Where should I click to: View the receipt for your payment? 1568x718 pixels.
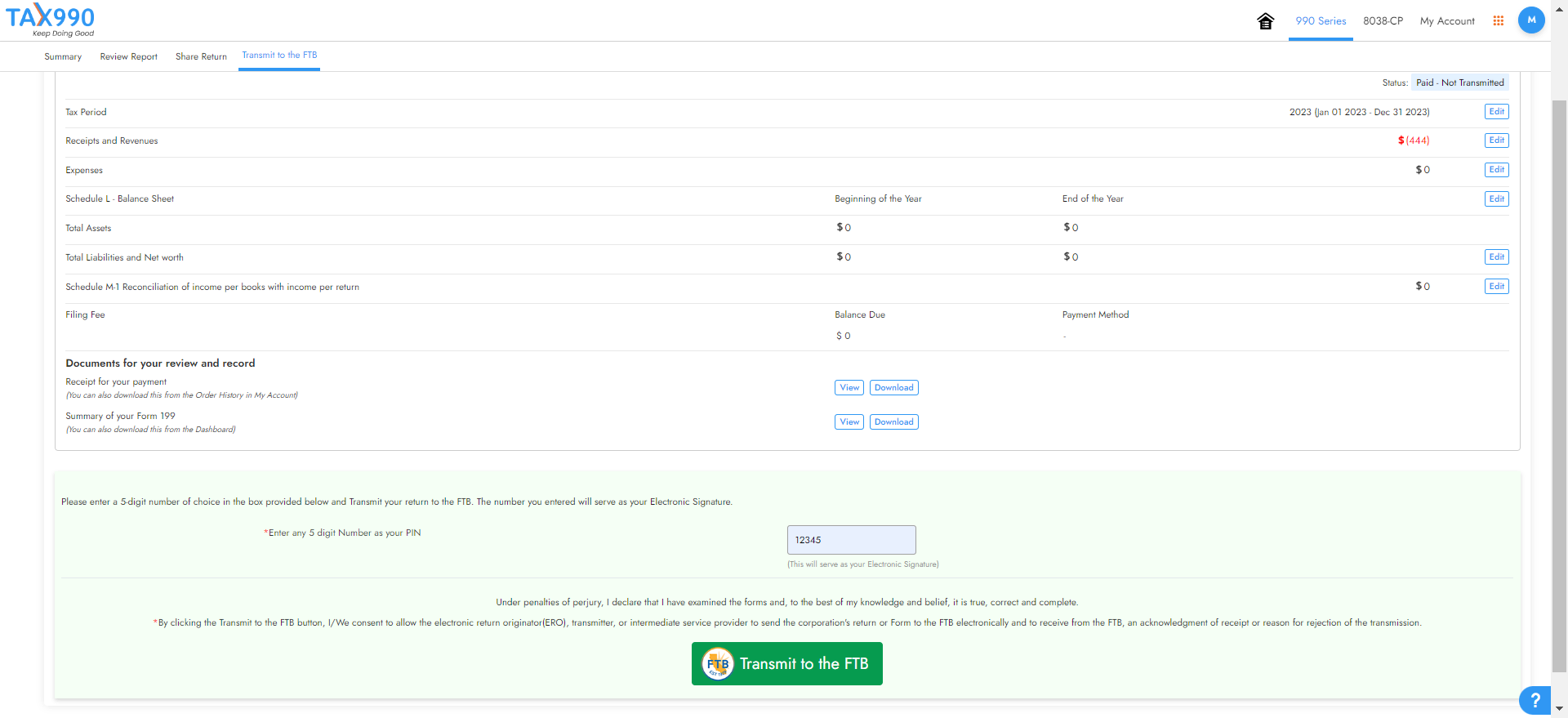tap(849, 388)
